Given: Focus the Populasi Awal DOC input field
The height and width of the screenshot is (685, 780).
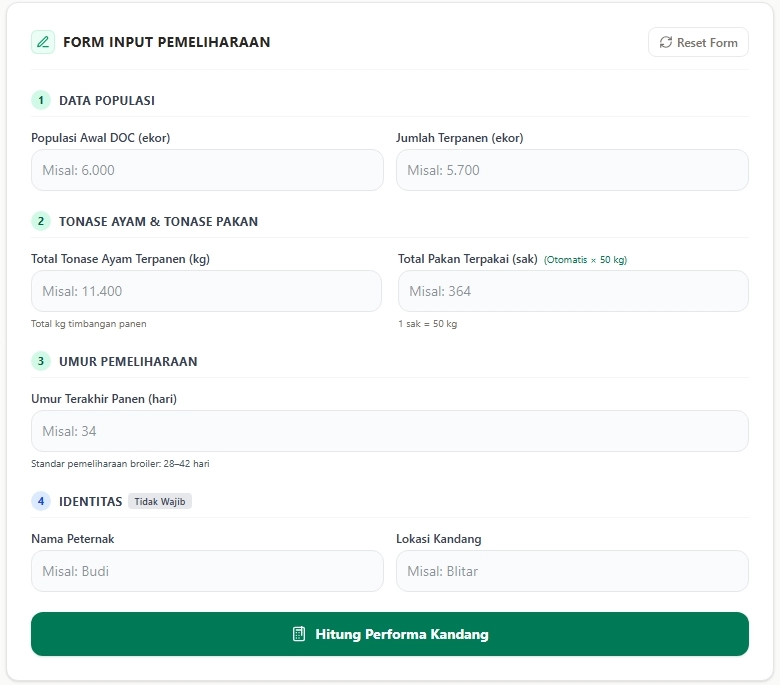Looking at the screenshot, I should (207, 170).
